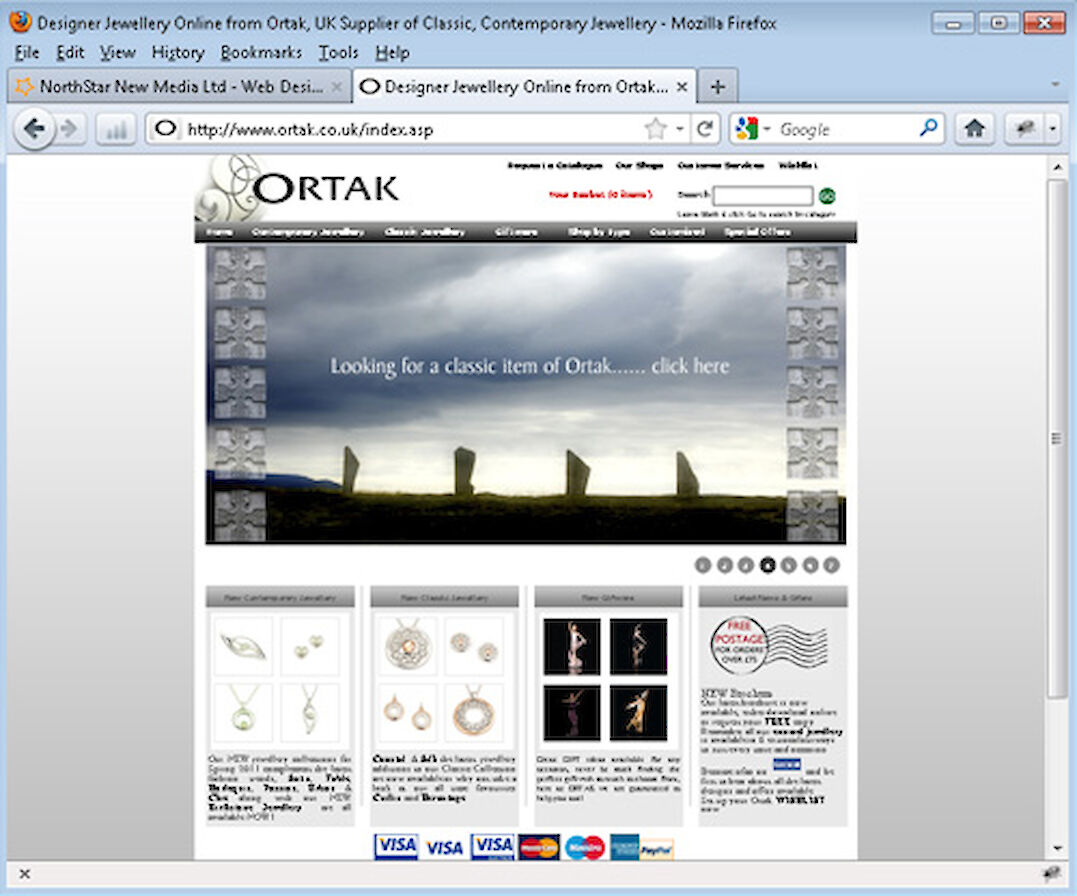Open the Edit menu
Viewport: 1077px width, 896px height.
click(x=70, y=53)
